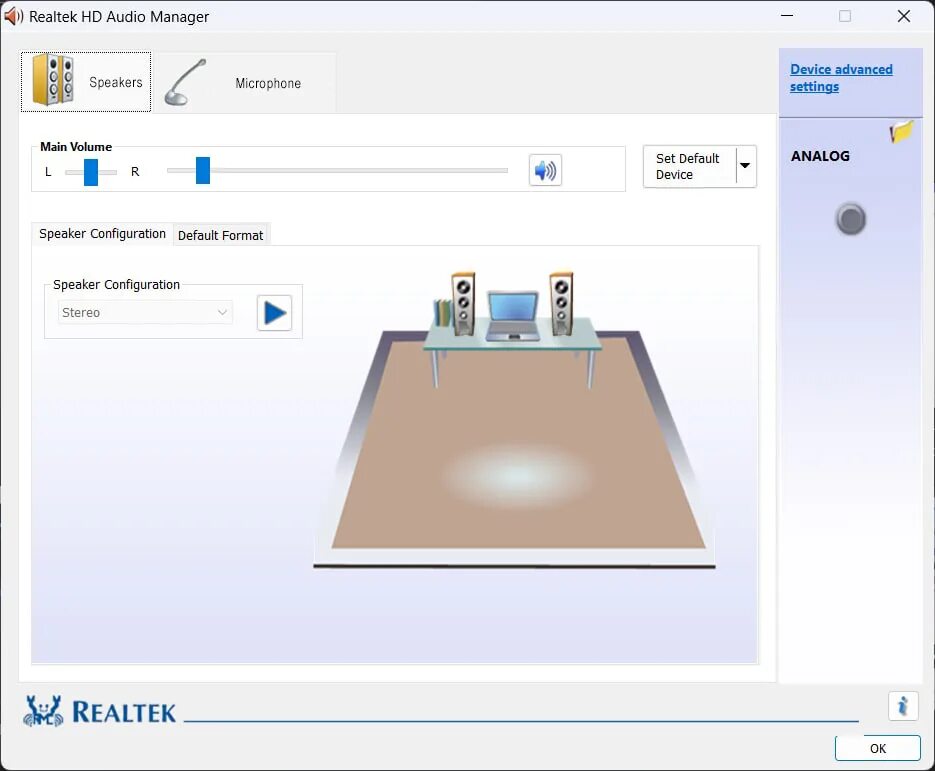Image resolution: width=935 pixels, height=771 pixels.
Task: Play the speaker test sound
Action: (273, 312)
